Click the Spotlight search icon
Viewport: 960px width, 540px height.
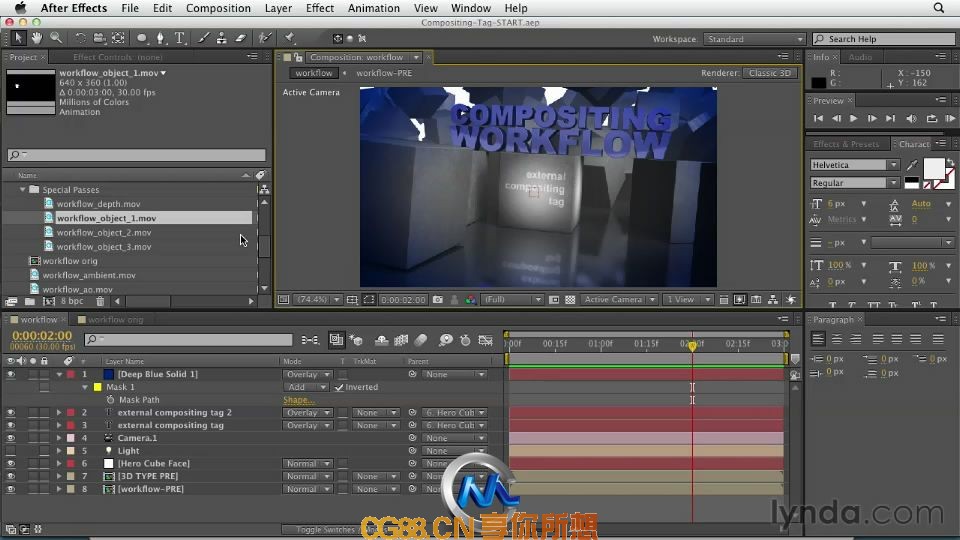(x=939, y=8)
